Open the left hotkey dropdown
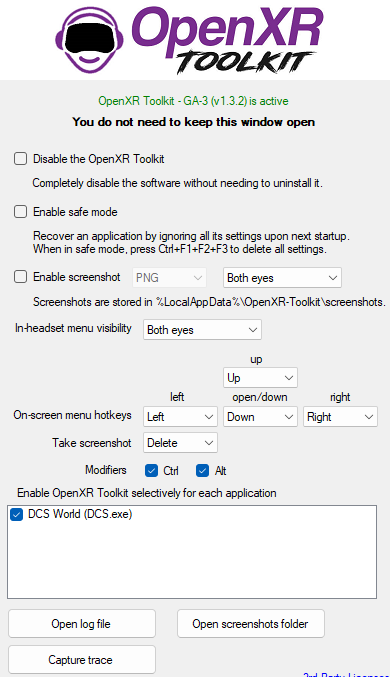Screen dimensions: 390x677 click(180, 417)
